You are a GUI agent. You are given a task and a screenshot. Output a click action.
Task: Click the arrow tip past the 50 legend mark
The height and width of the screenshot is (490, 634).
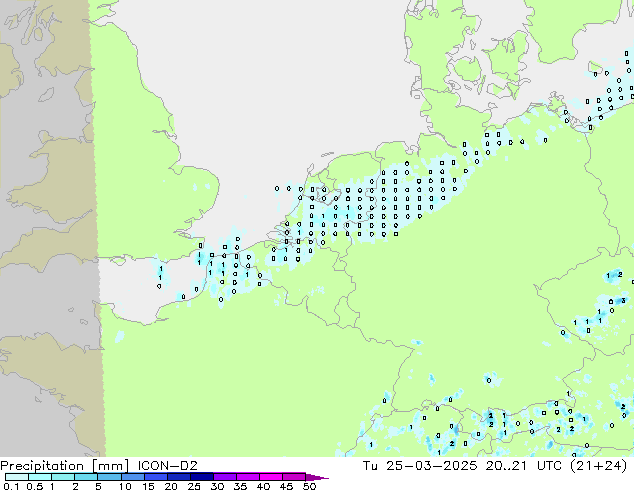318,477
